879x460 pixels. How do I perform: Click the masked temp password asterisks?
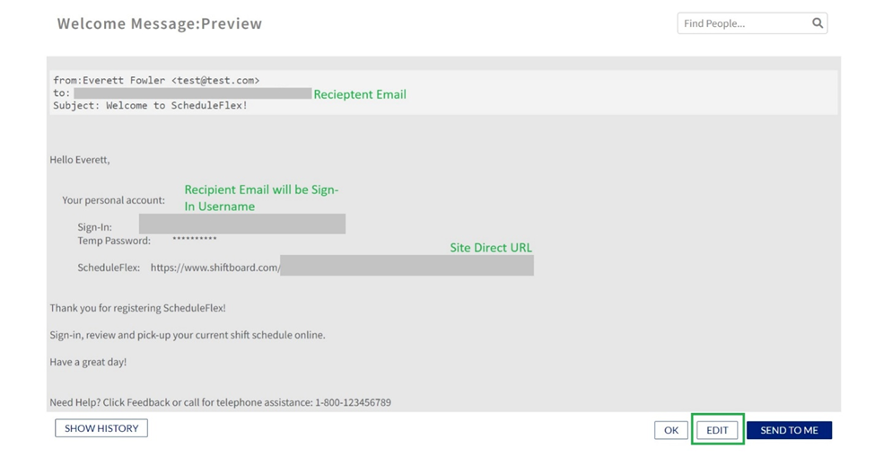click(195, 239)
